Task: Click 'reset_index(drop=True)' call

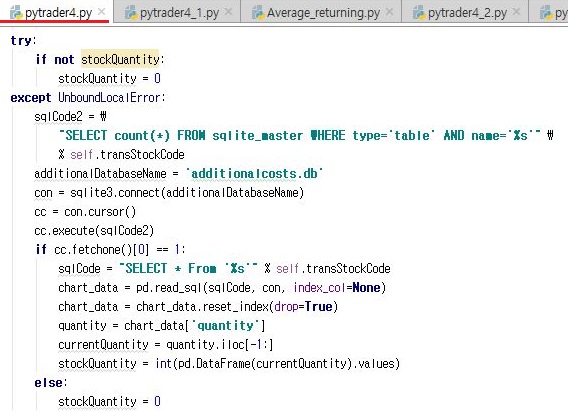Action: click(270, 307)
